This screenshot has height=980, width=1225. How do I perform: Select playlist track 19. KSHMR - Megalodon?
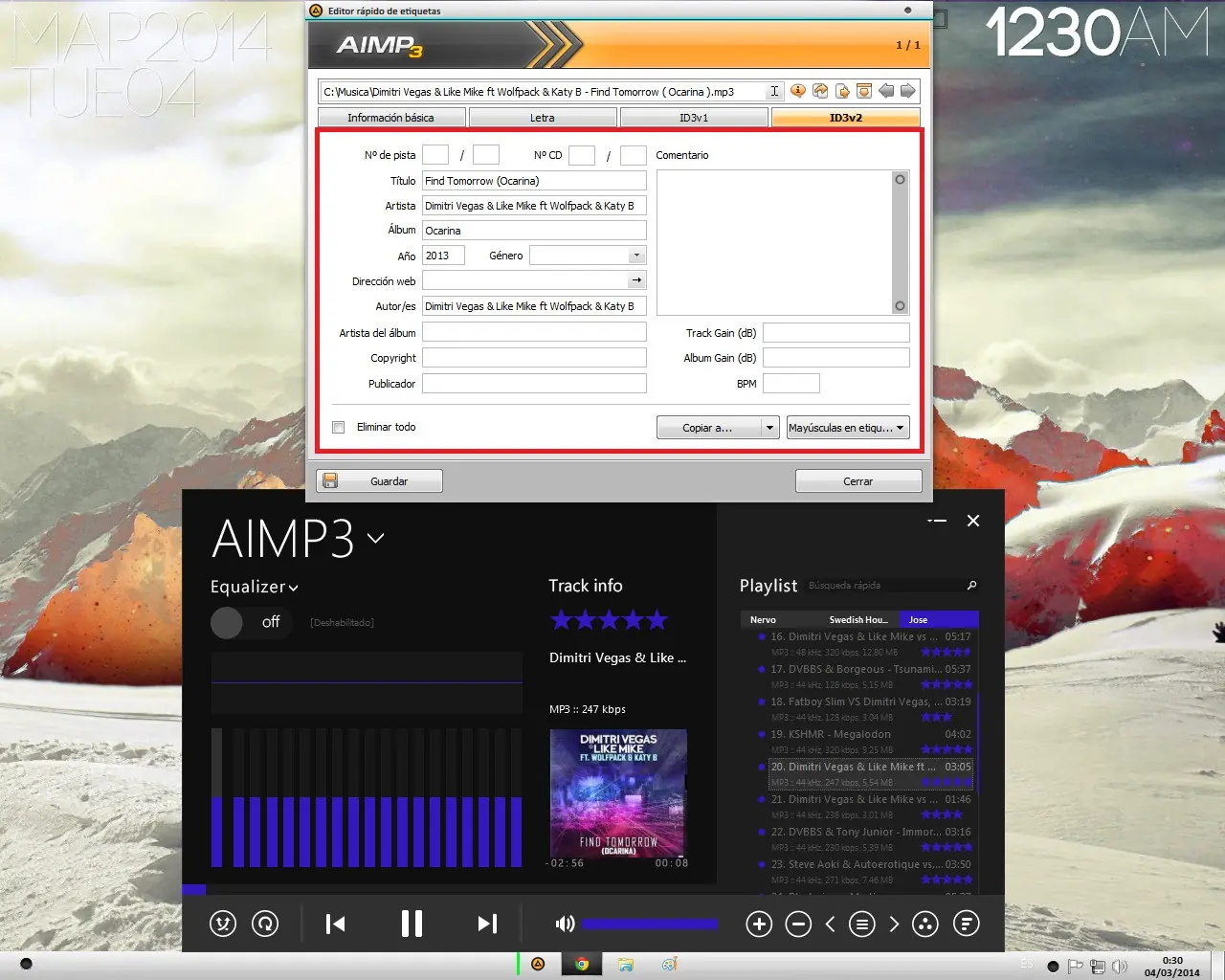[870, 742]
